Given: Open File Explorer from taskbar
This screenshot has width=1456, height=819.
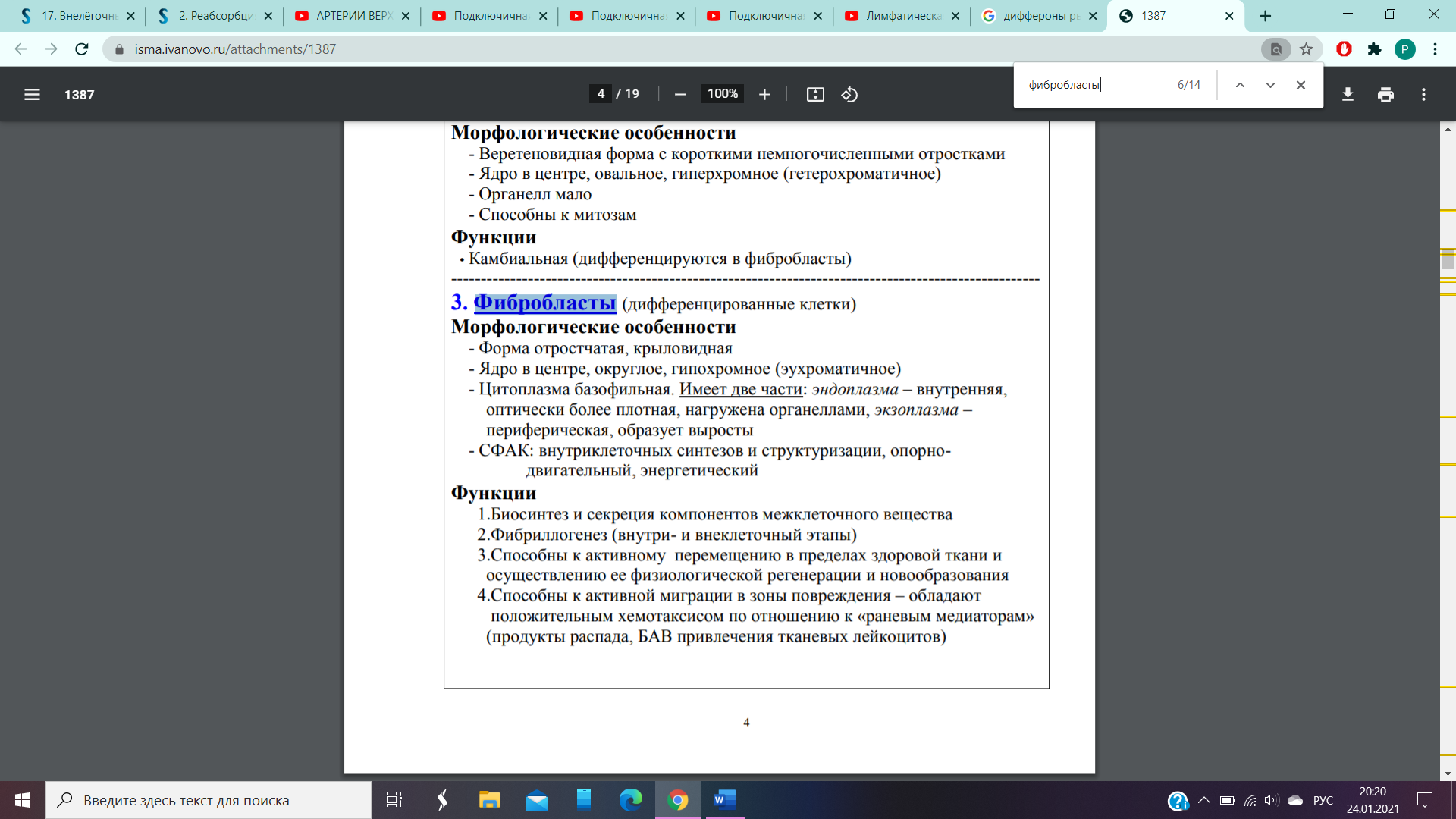Looking at the screenshot, I should [x=489, y=800].
